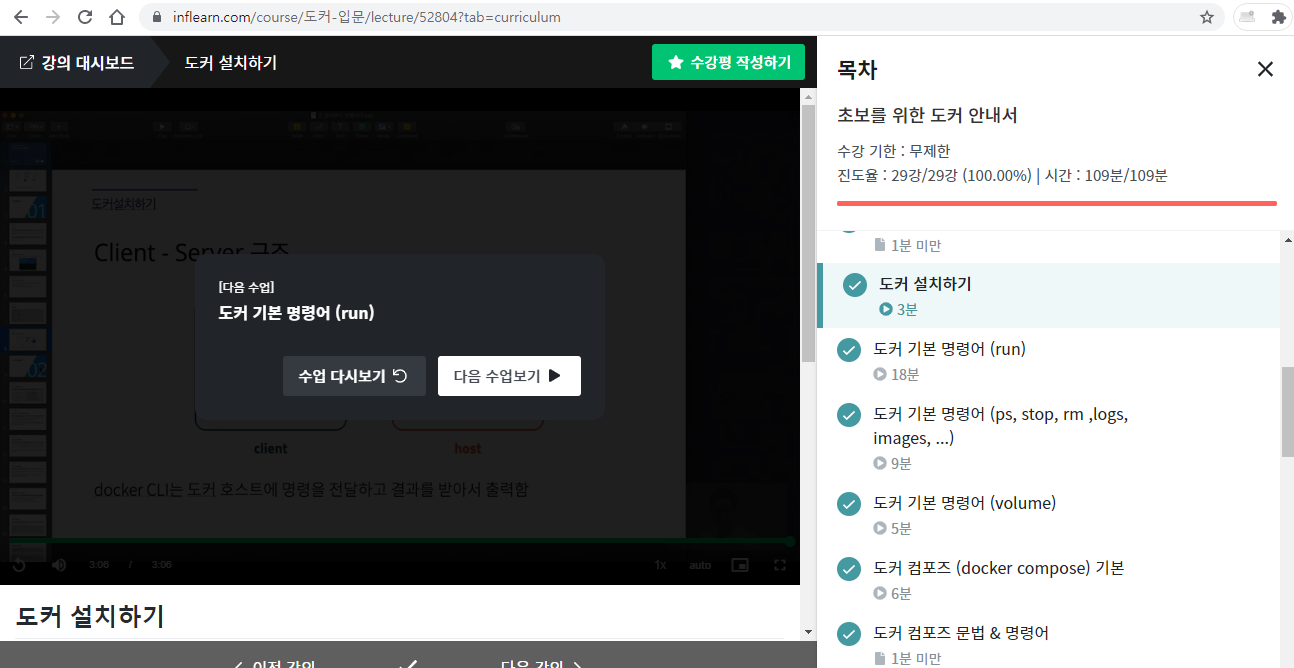Click the video replay circular arrow icon
The height and width of the screenshot is (668, 1294).
19,565
